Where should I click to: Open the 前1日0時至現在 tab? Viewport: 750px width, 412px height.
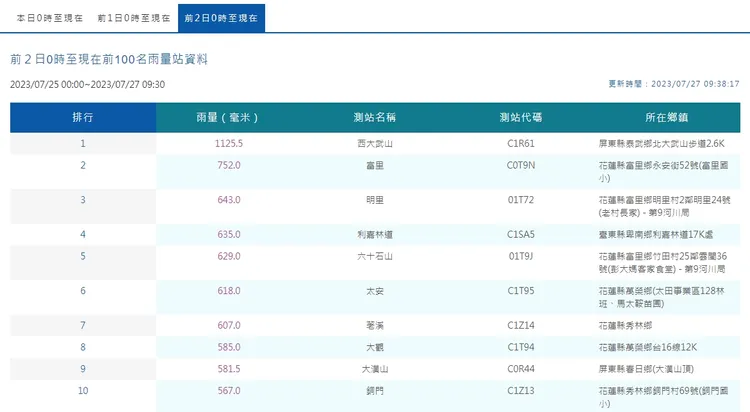pyautogui.click(x=134, y=18)
